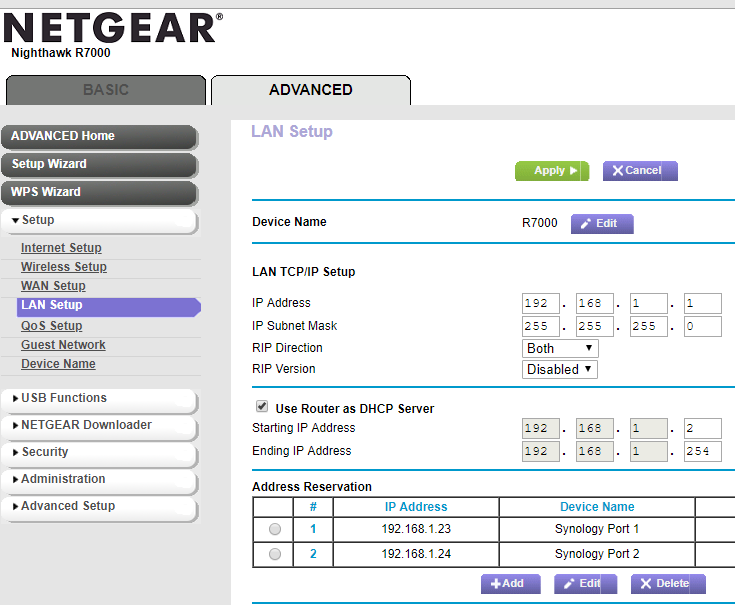Click reservation number 2 link
The height and width of the screenshot is (605, 735).
click(313, 554)
